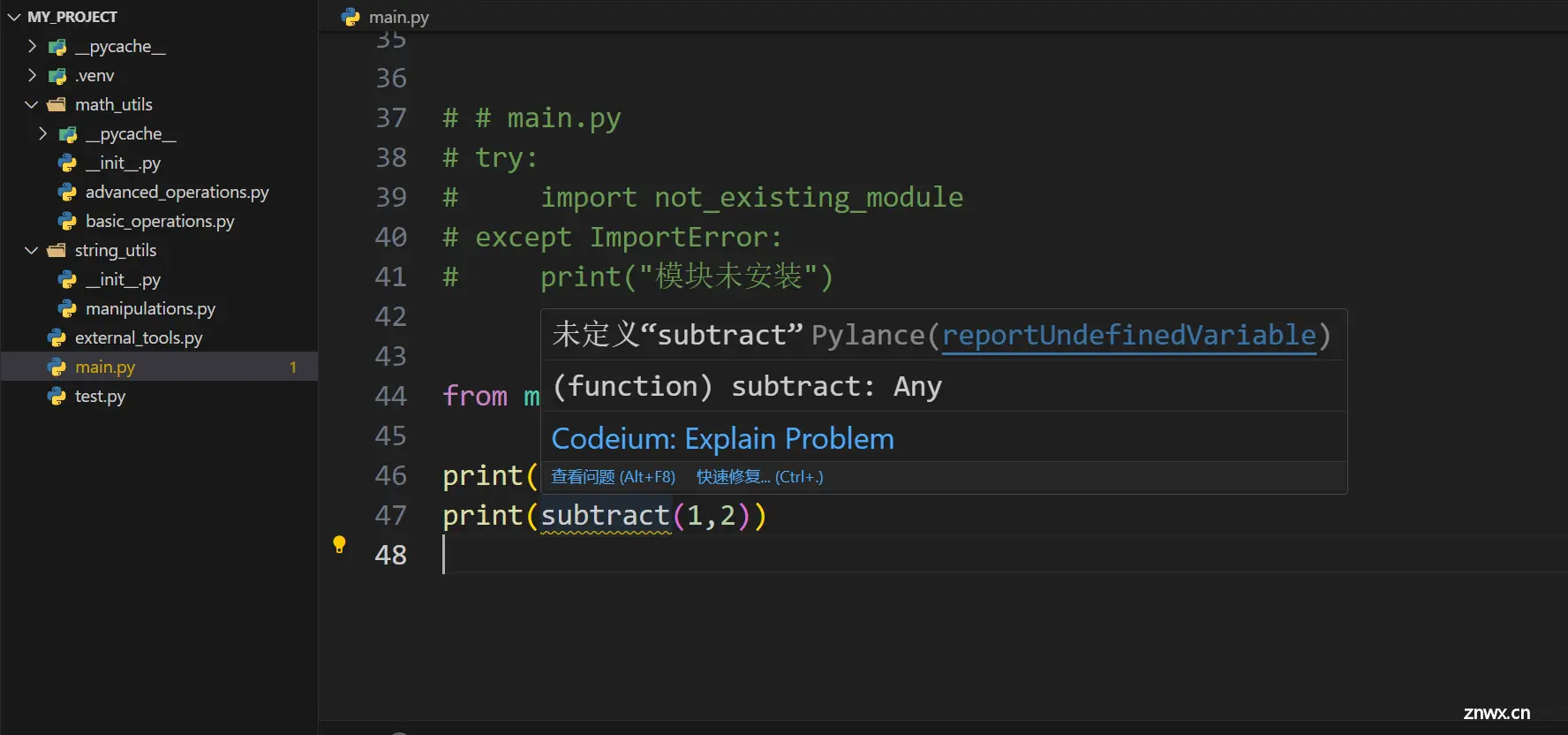Open the reportUndefinedVariable link
The height and width of the screenshot is (735, 1568).
(1129, 335)
